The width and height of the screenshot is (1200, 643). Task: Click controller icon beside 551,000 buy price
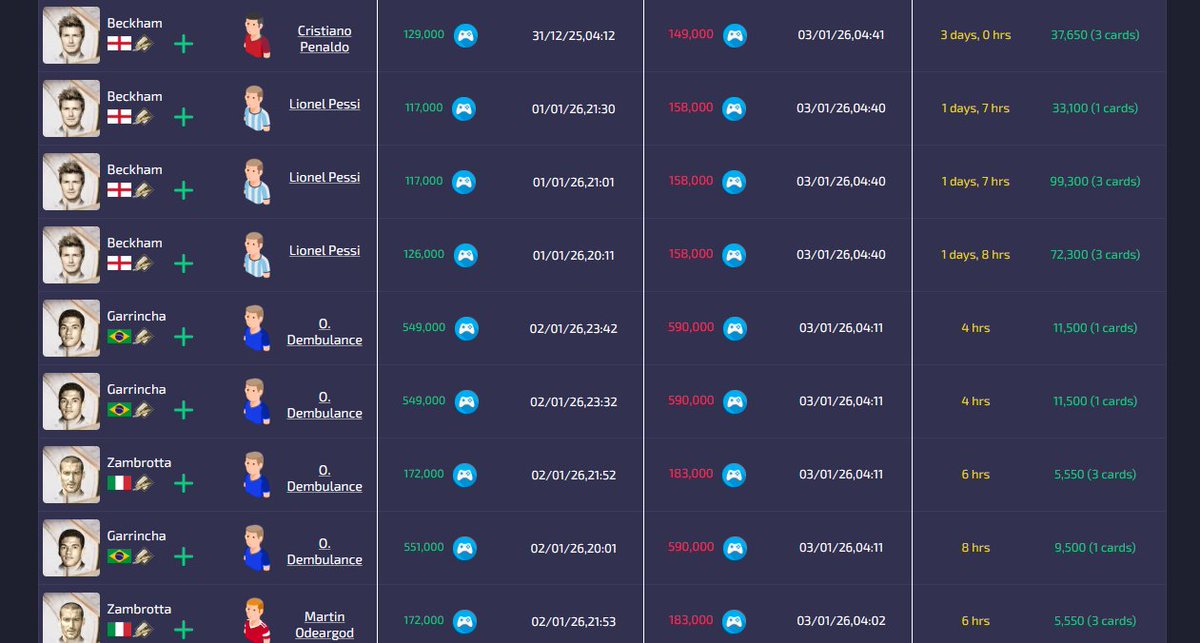pyautogui.click(x=465, y=548)
